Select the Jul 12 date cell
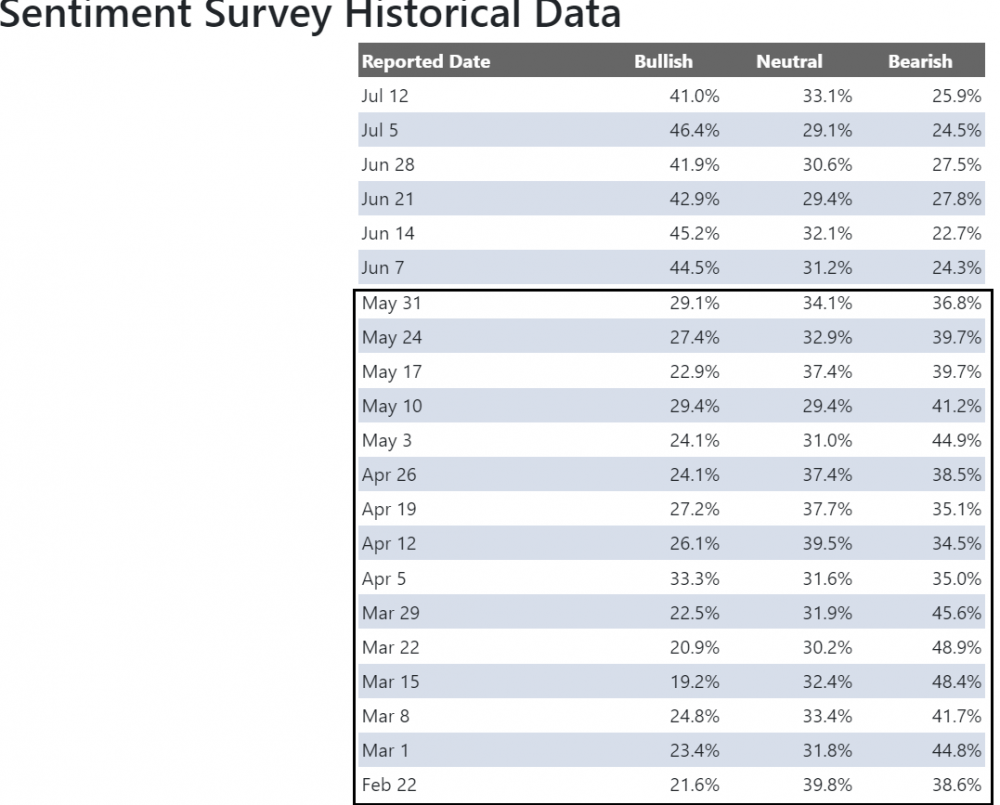 385,96
